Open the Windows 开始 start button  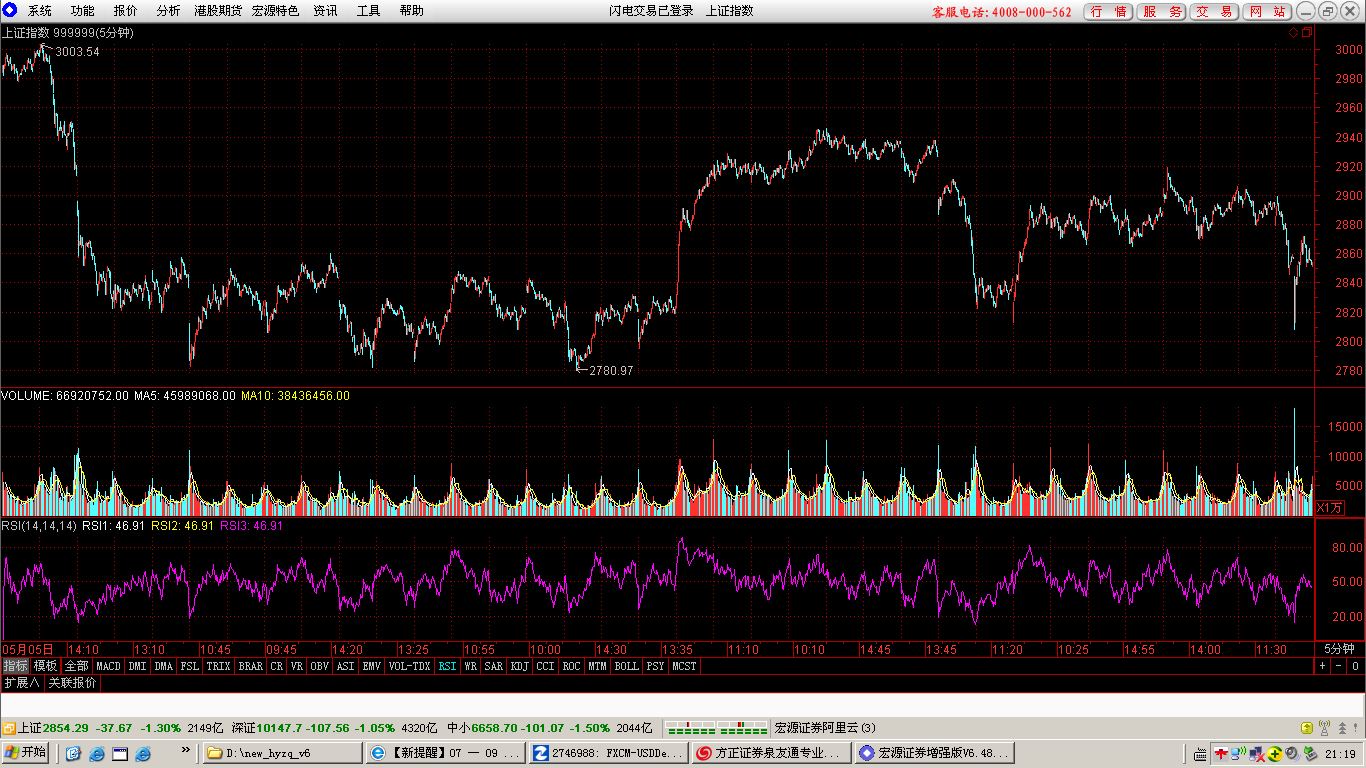pyautogui.click(x=26, y=753)
